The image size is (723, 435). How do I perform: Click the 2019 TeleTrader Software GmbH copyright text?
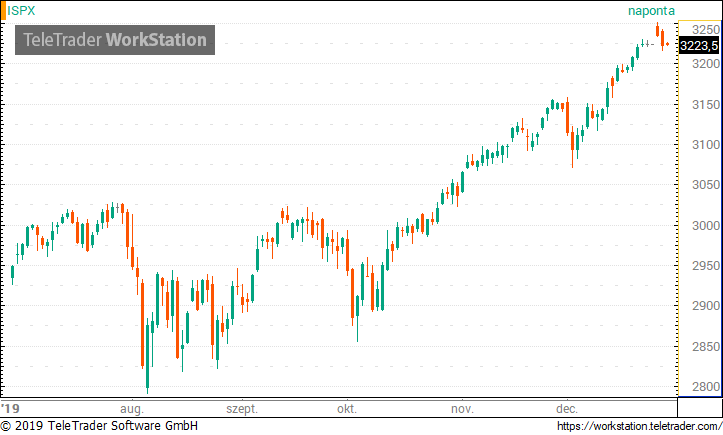(x=99, y=426)
